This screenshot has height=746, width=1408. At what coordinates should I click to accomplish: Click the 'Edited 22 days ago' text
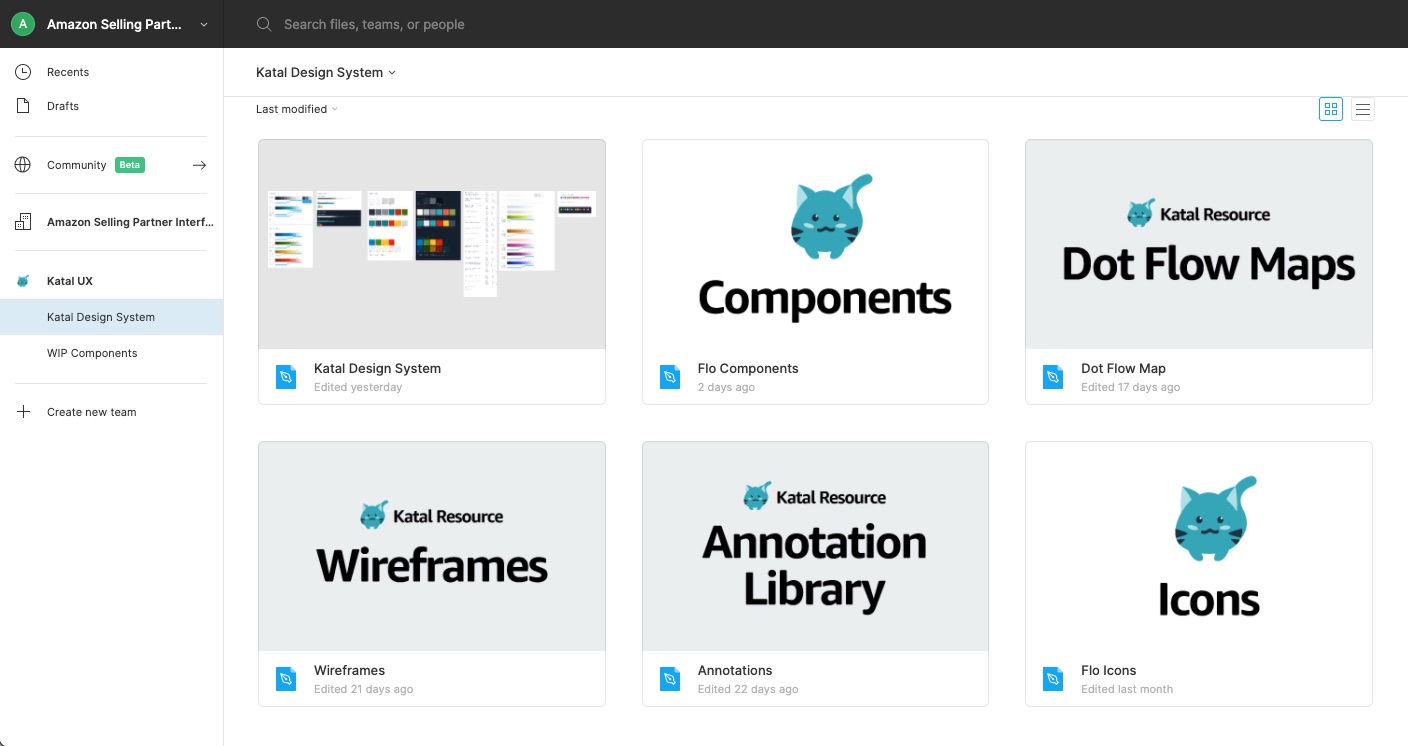point(748,689)
